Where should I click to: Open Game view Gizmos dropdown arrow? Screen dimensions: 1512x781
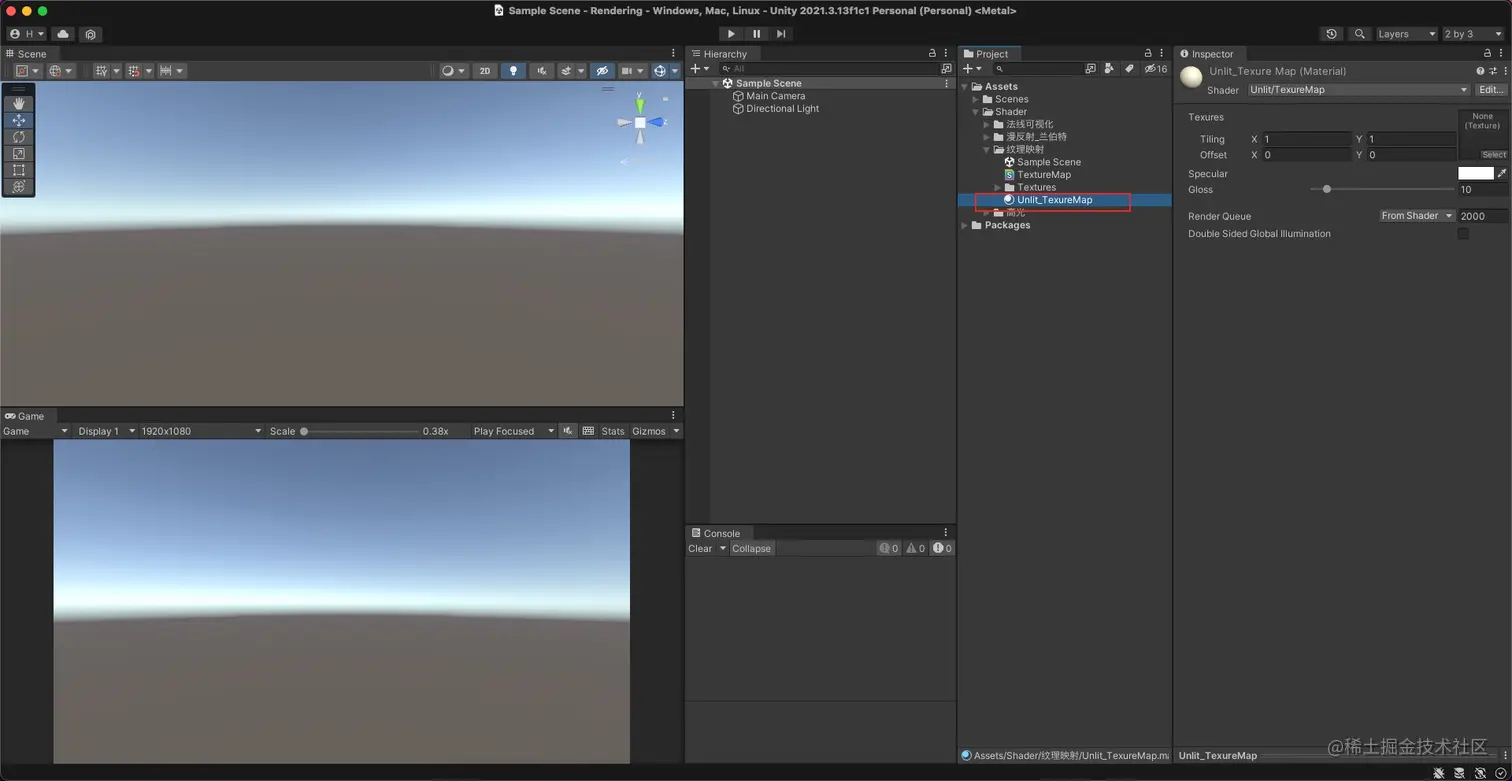pyautogui.click(x=676, y=431)
